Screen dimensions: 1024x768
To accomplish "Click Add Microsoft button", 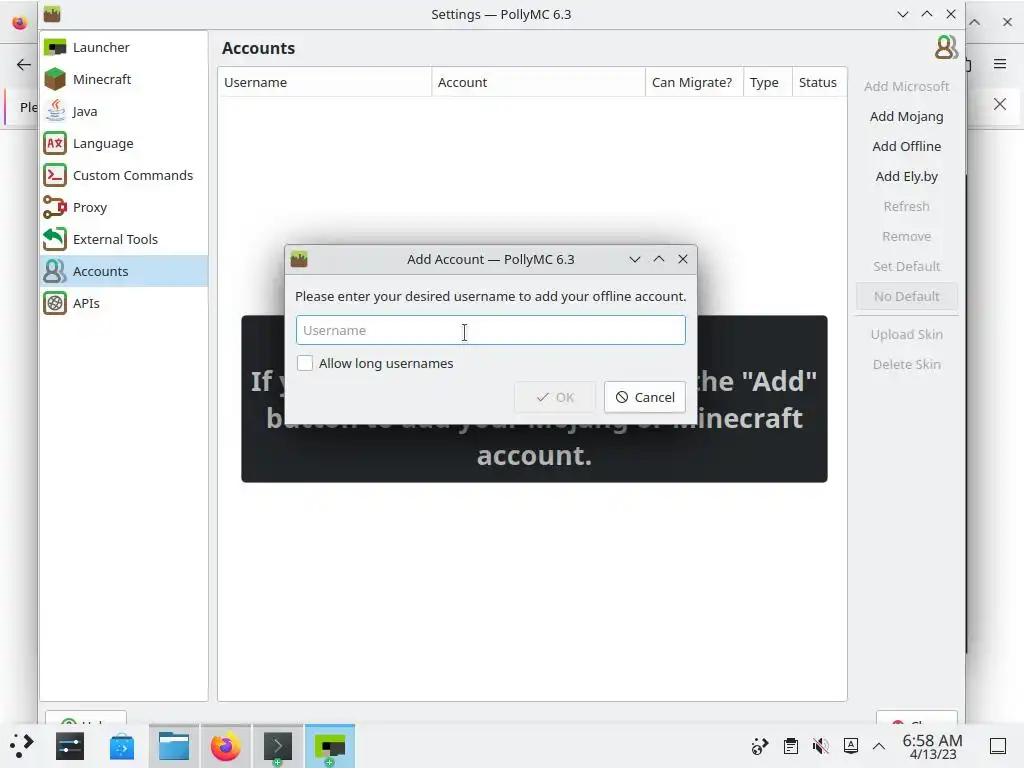I will pos(906,86).
